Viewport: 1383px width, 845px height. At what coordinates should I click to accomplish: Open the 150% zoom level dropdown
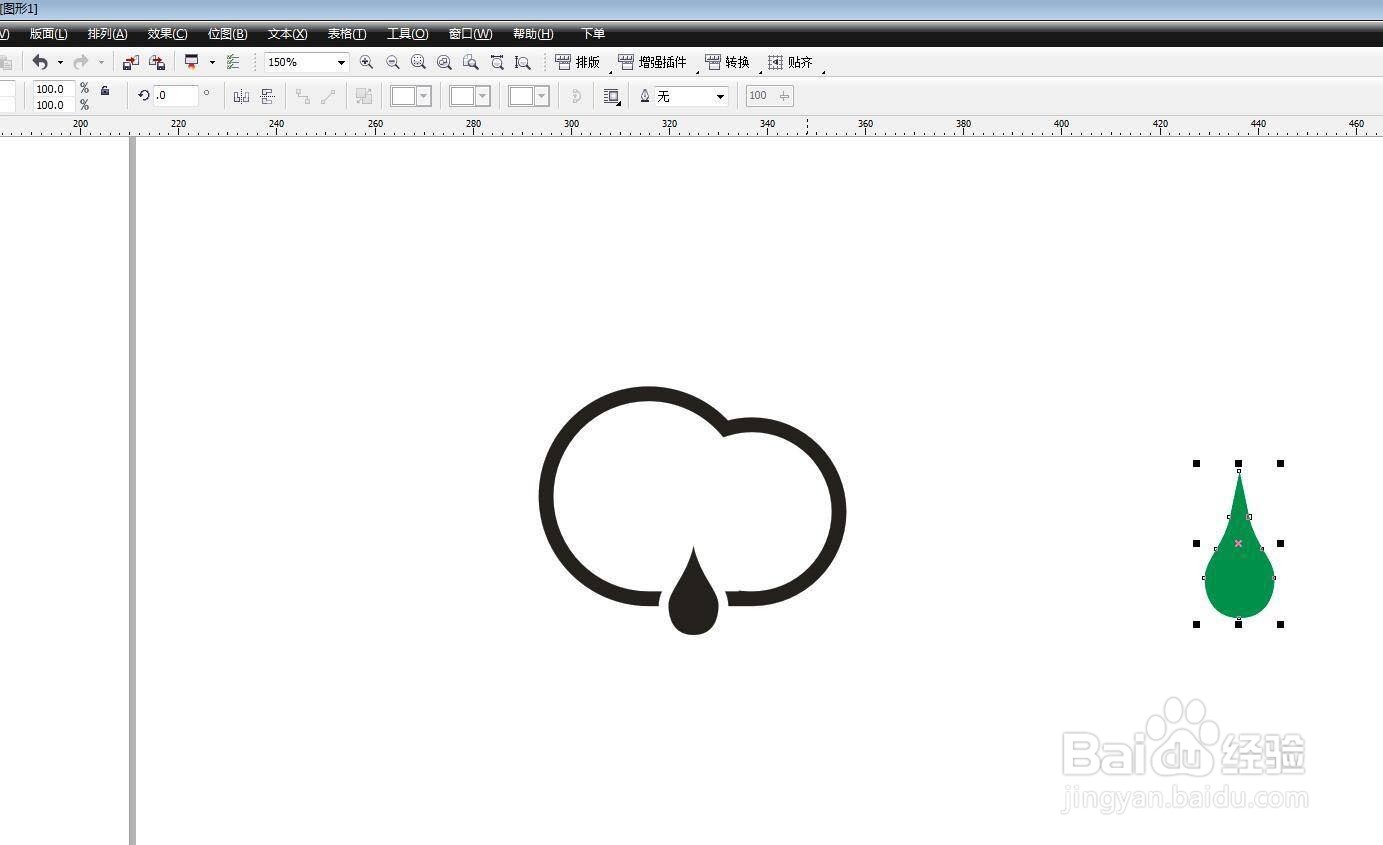(x=341, y=62)
